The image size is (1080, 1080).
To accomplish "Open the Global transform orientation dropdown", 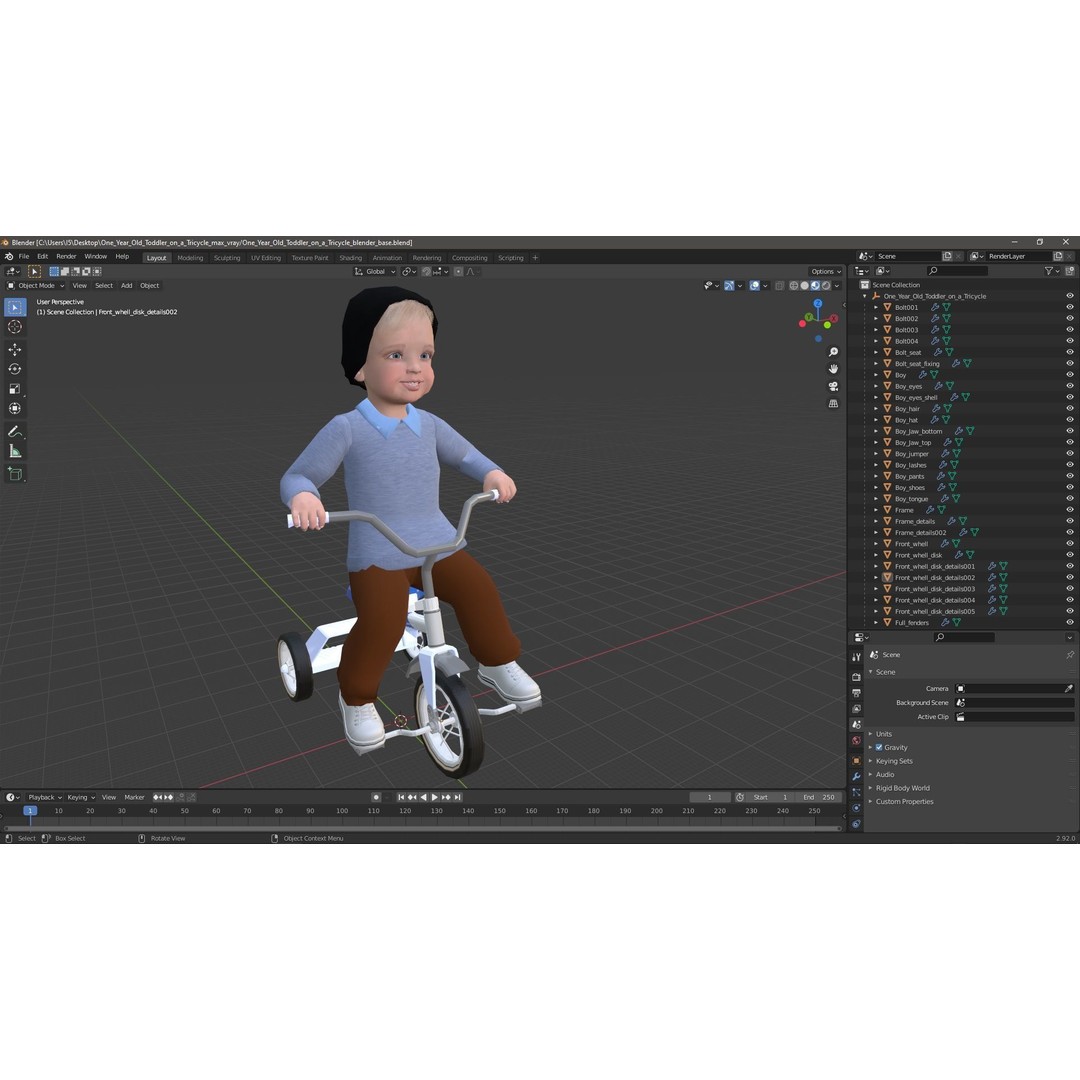I will [375, 271].
